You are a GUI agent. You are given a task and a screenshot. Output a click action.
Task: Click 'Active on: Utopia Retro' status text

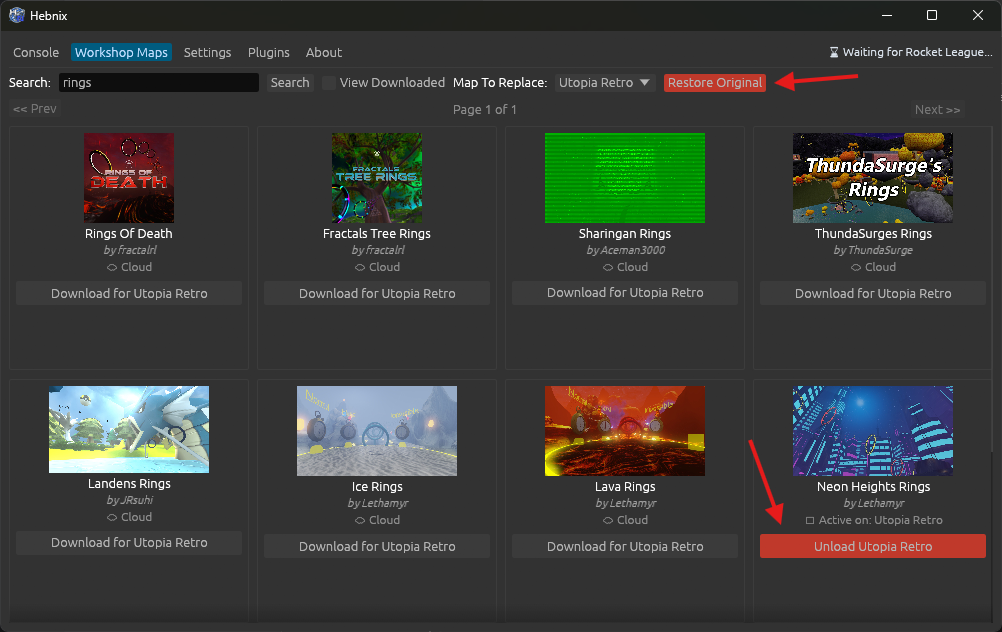[x=881, y=520]
